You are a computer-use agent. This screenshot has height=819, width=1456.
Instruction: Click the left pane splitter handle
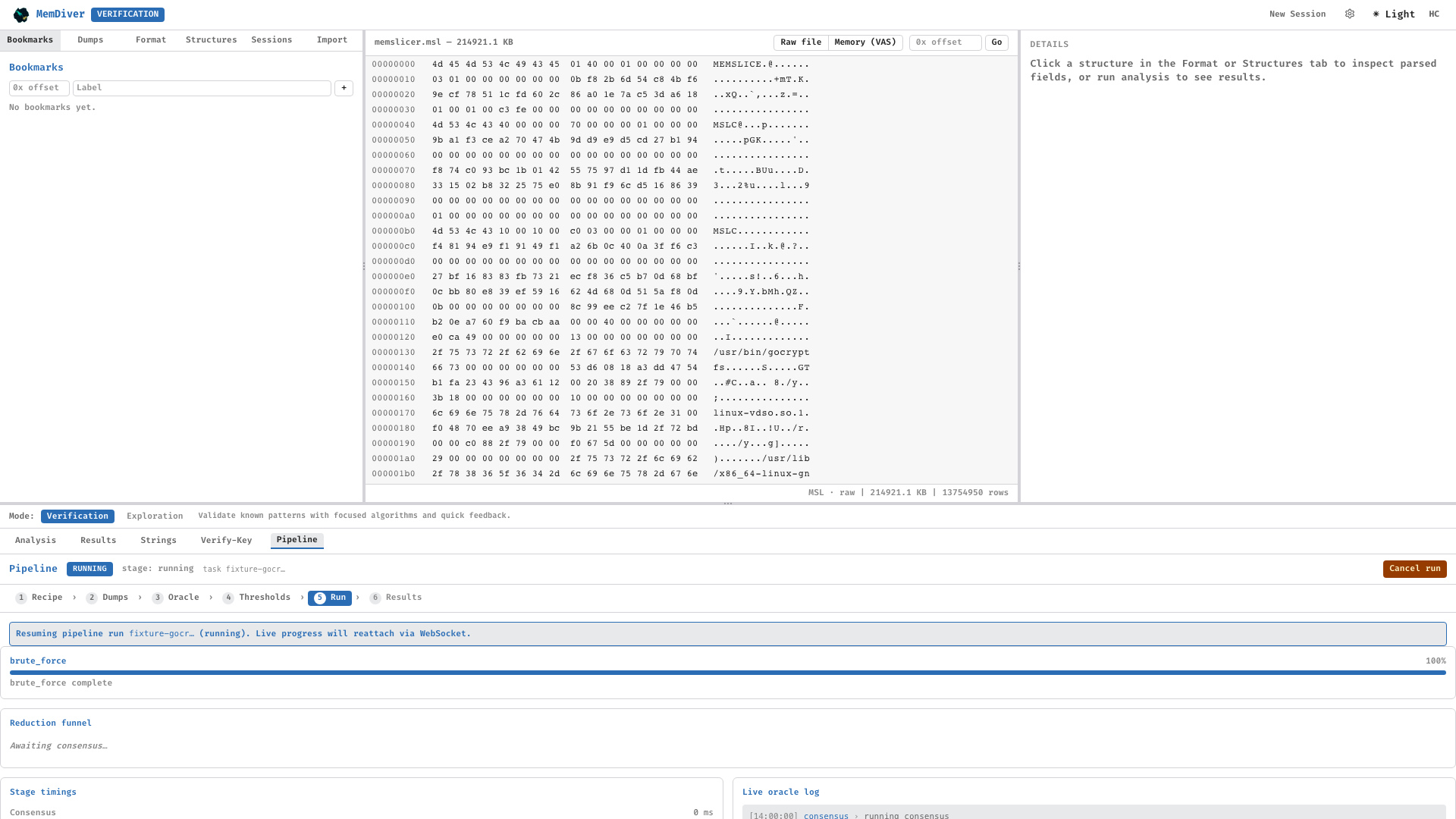point(364,266)
